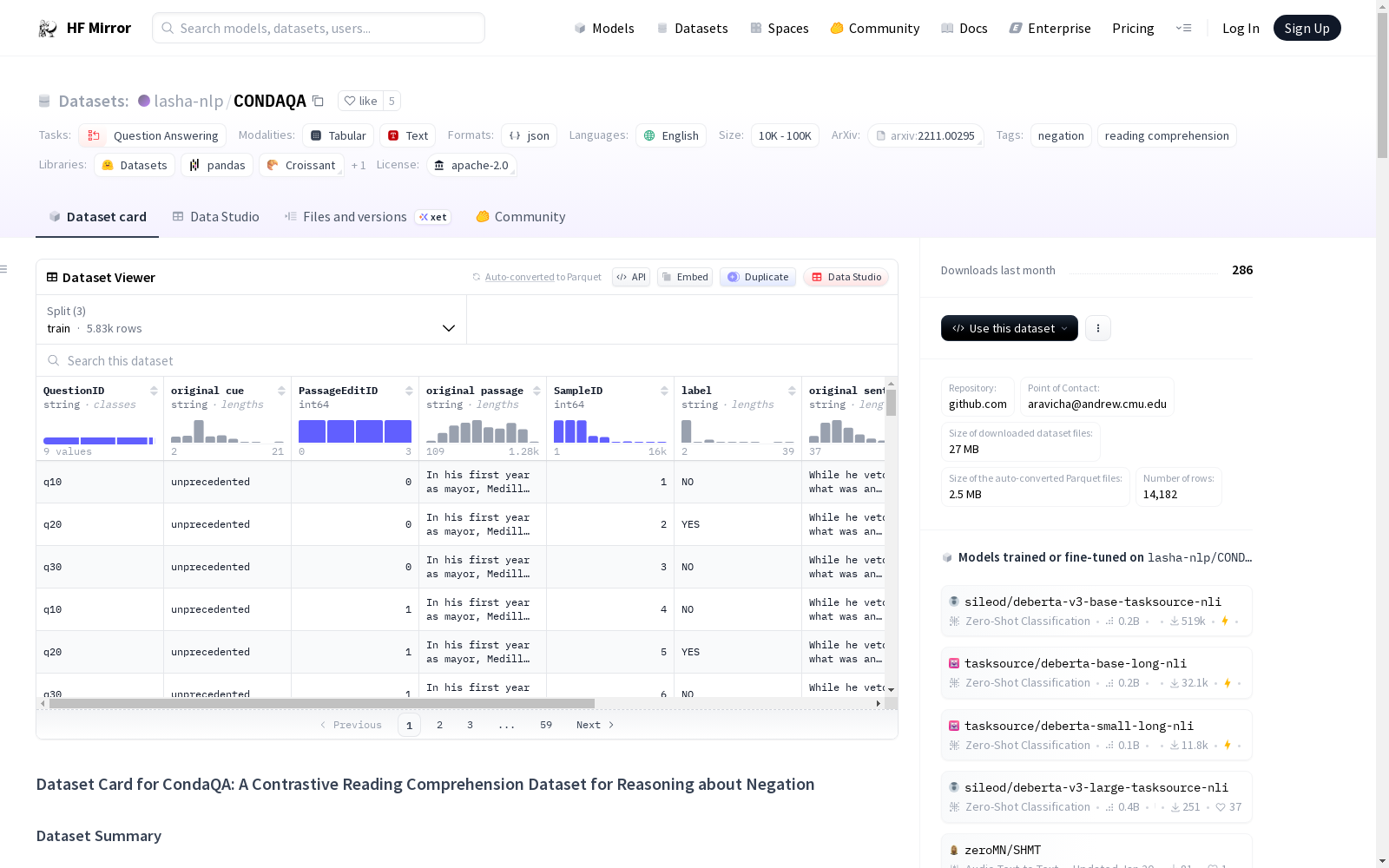This screenshot has height=868, width=1389.
Task: Toggle the left sidebar table of contents
Action: click(x=4, y=269)
